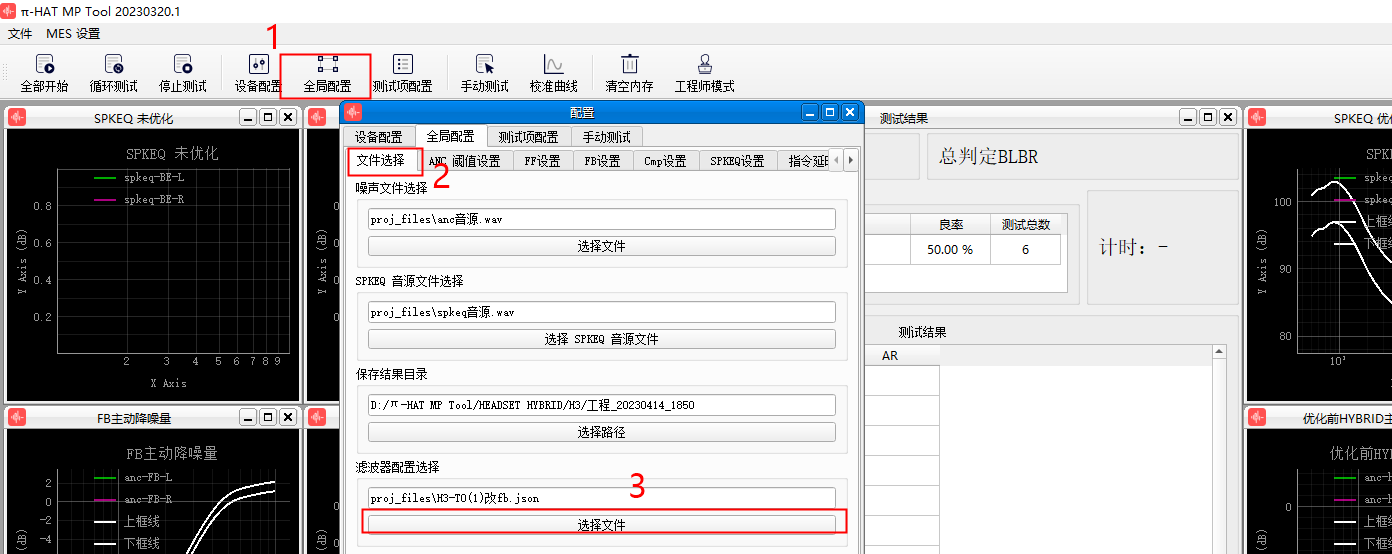1392x554 pixels.
Task: Click the 配置 dialog title icon
Action: 352,112
